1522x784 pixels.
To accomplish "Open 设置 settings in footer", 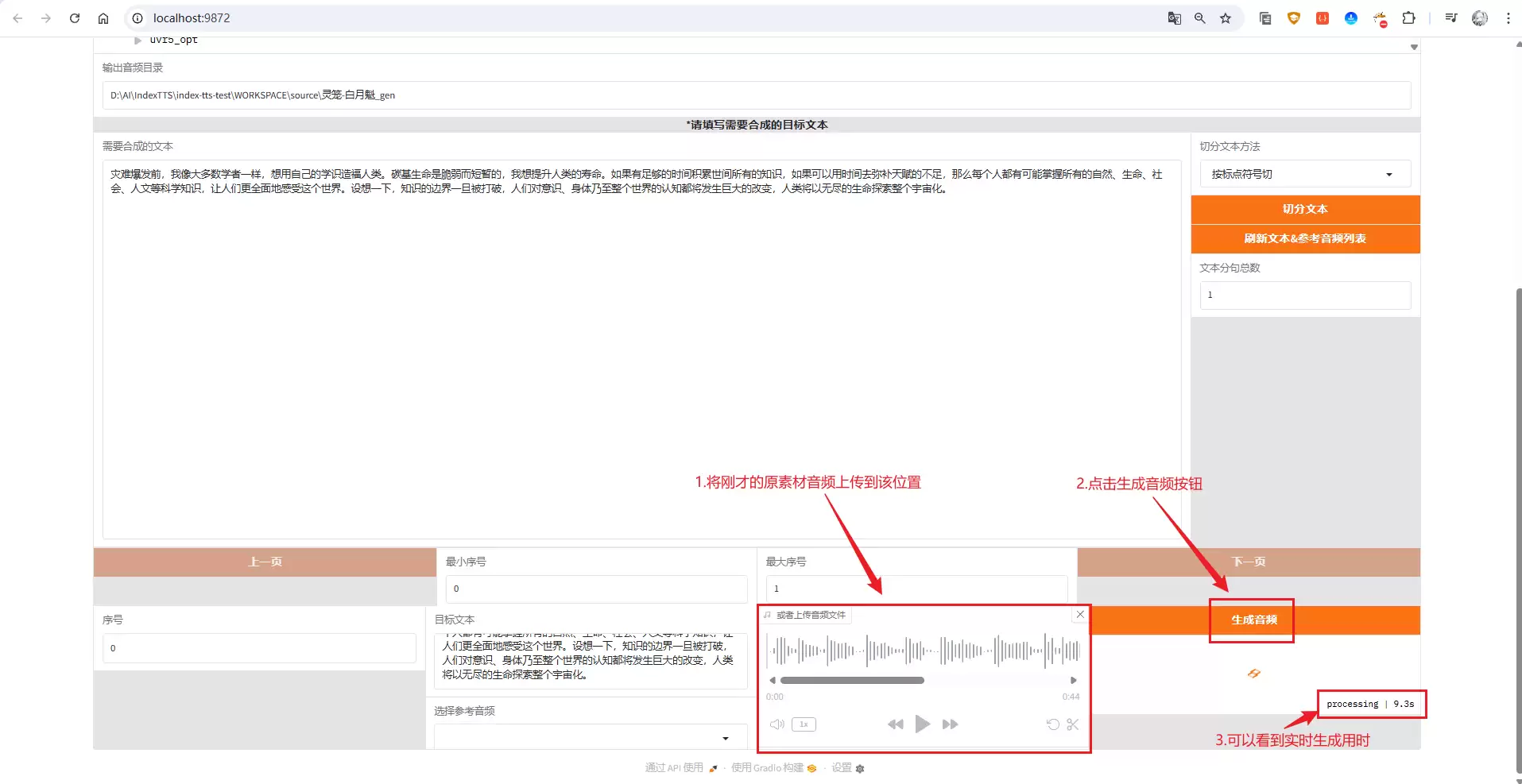I will [848, 767].
